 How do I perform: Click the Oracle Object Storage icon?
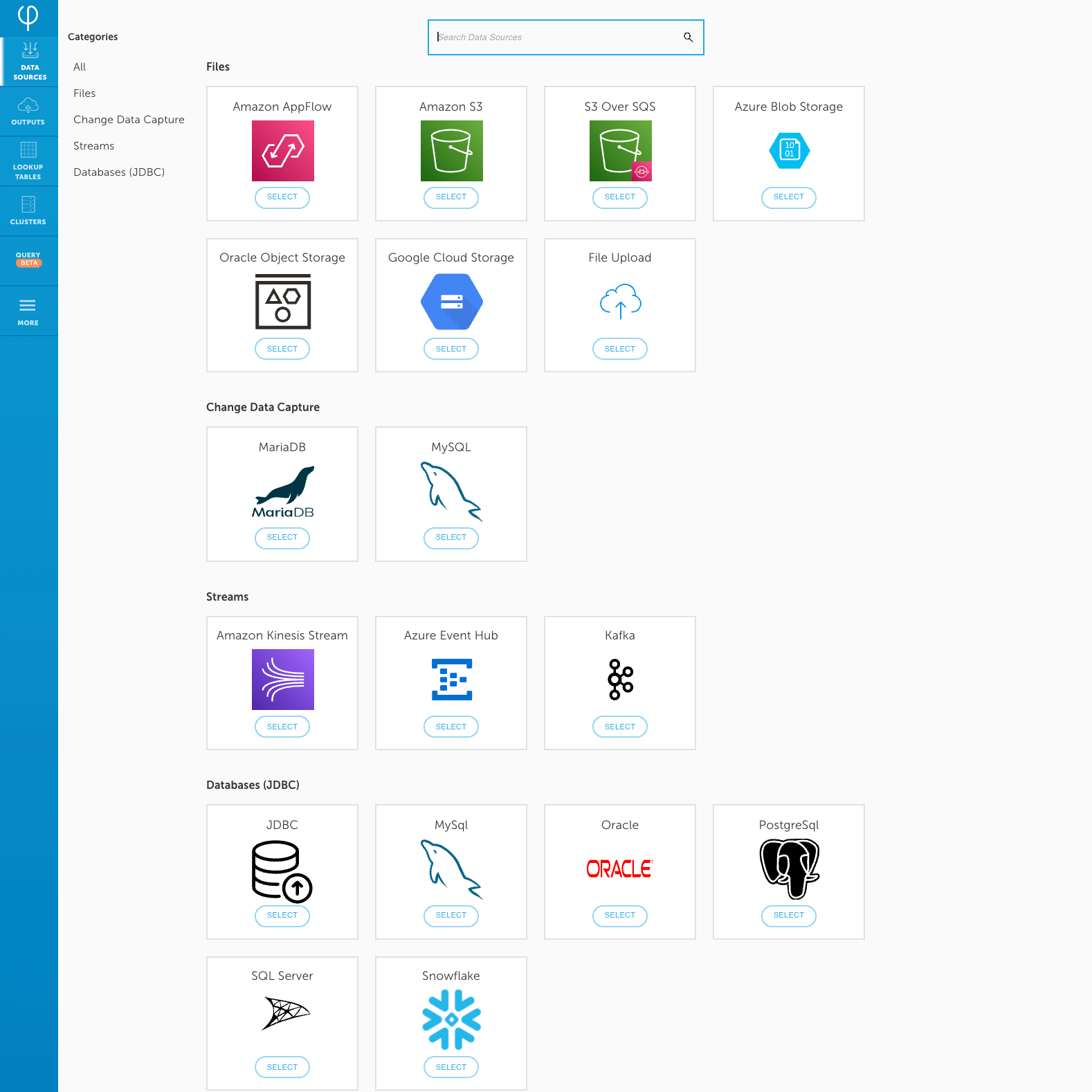(283, 302)
